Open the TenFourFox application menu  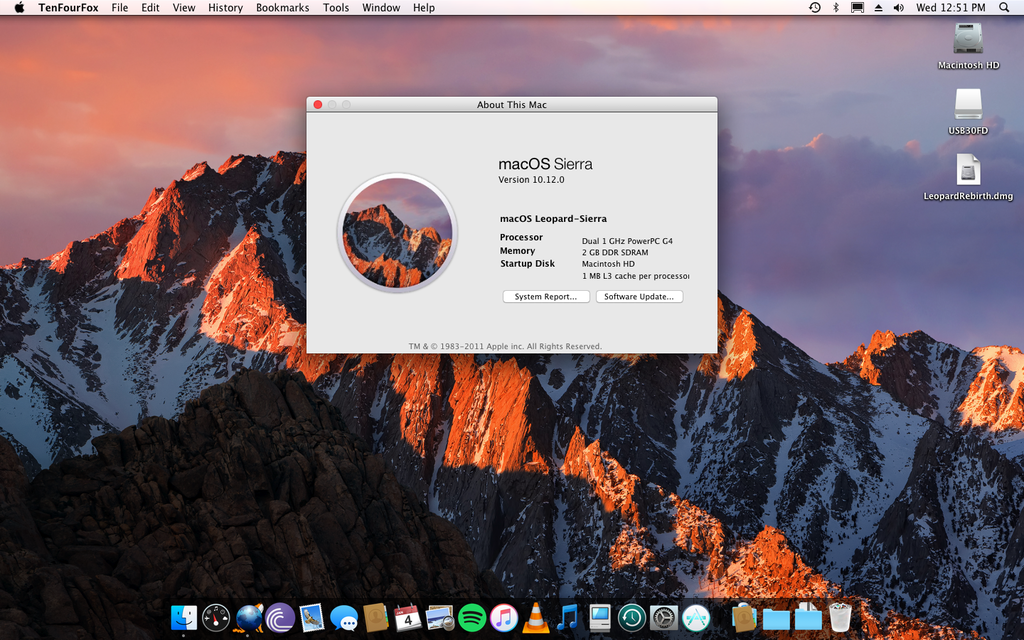coord(69,8)
